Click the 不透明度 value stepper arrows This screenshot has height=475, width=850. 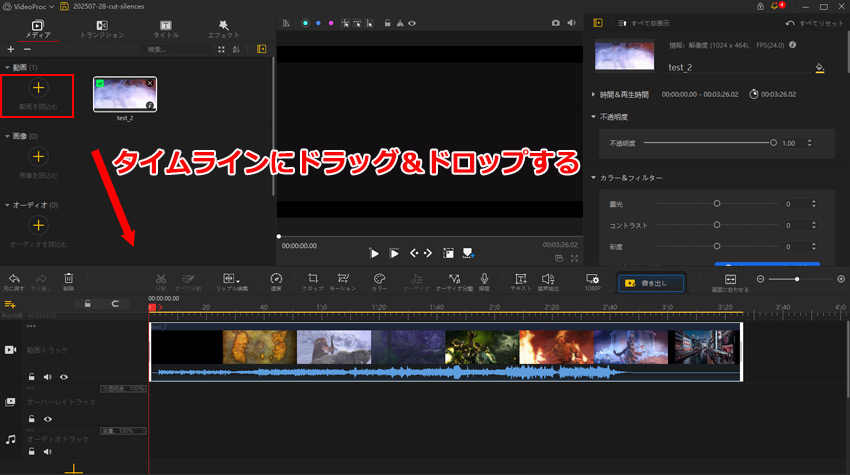(810, 143)
